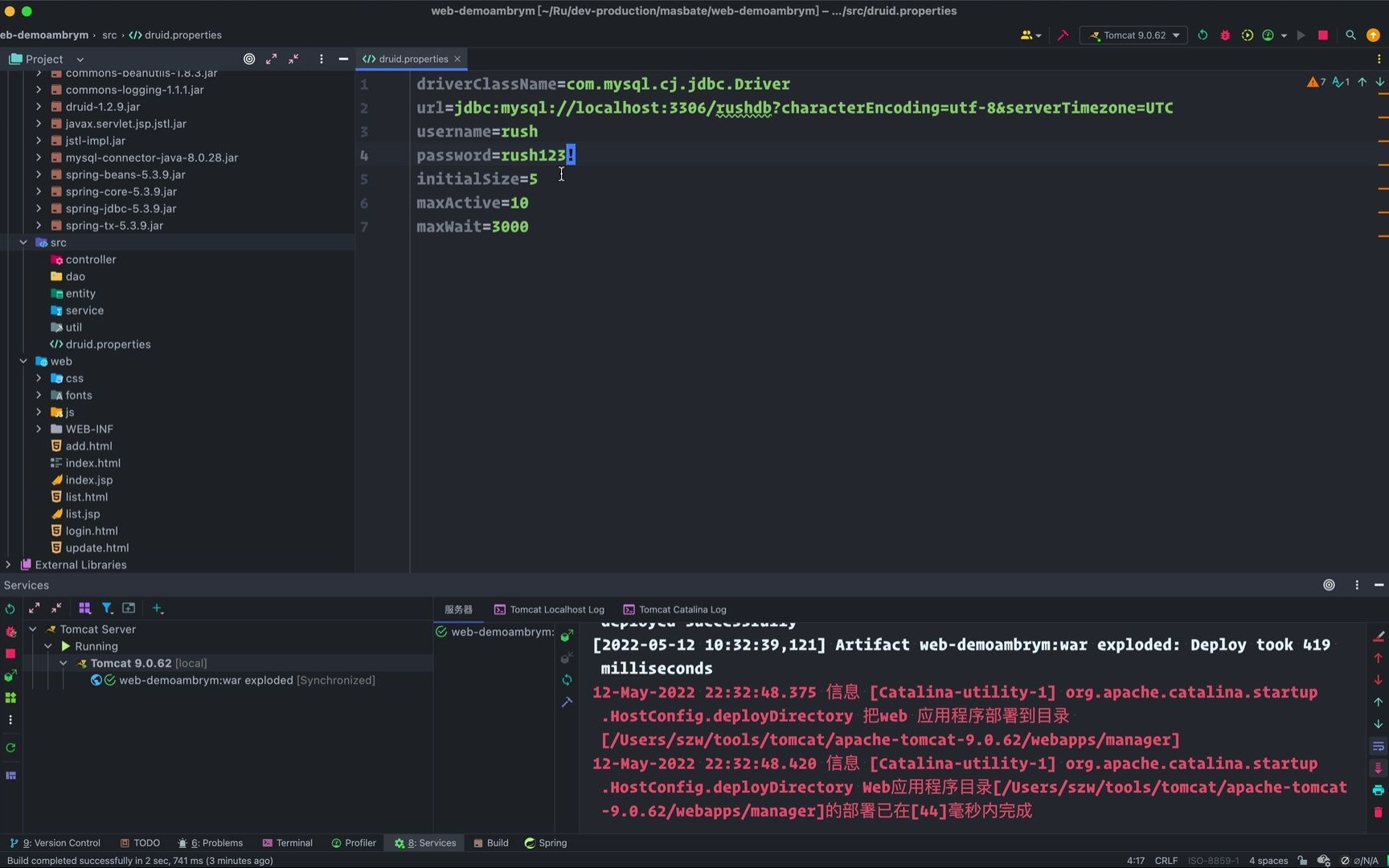Open the Terminal tool window
Image resolution: width=1389 pixels, height=868 pixels.
pos(287,843)
